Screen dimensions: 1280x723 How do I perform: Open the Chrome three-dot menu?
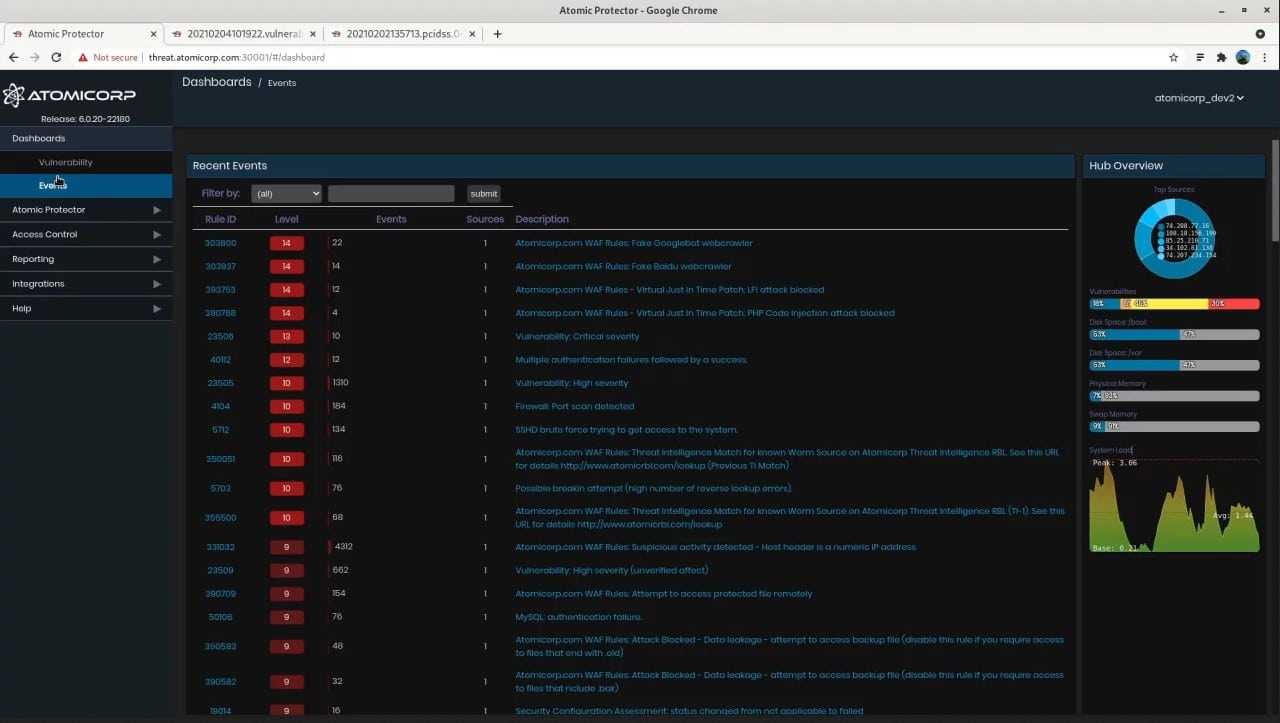pos(1264,58)
